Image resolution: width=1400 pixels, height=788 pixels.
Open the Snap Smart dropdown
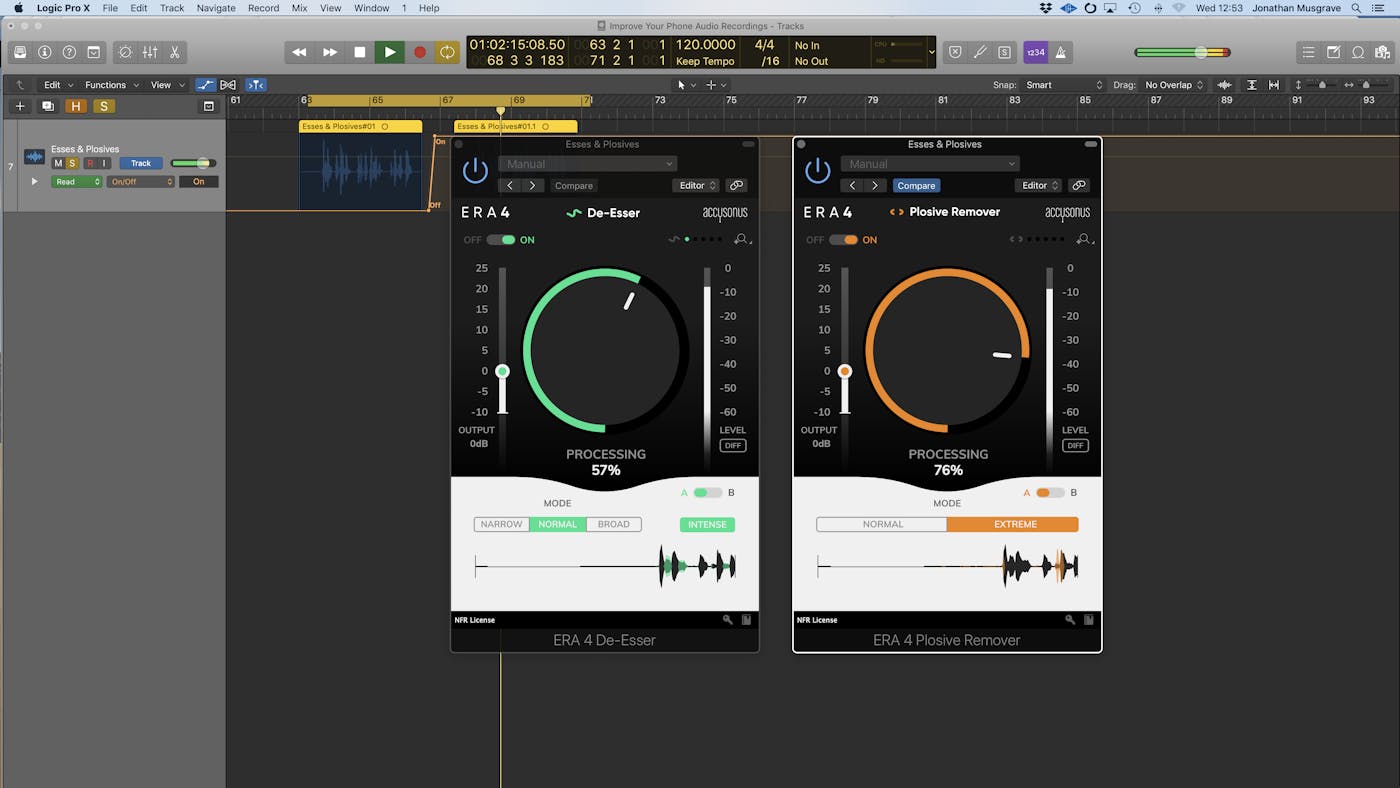point(1063,85)
